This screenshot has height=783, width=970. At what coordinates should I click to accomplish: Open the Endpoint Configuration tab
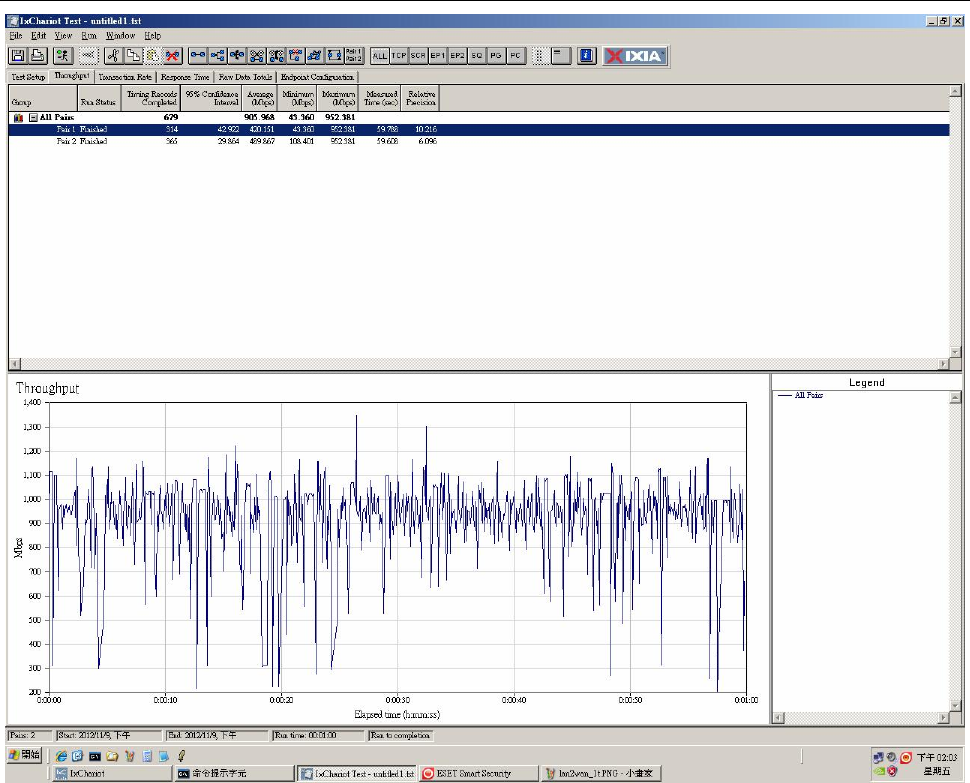tap(316, 77)
